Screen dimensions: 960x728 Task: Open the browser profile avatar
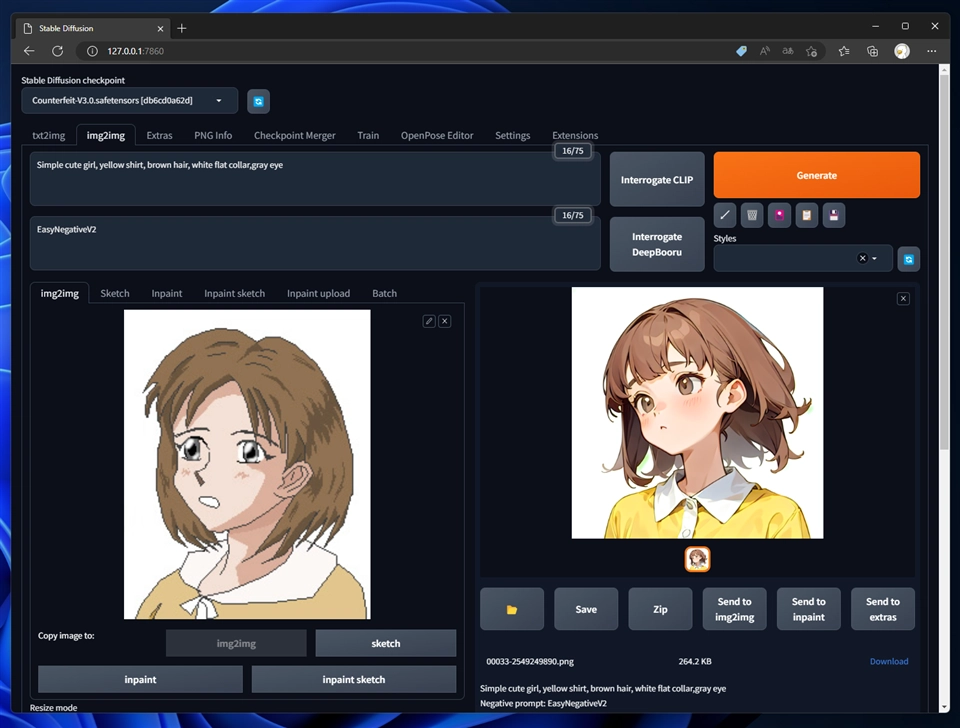(902, 51)
